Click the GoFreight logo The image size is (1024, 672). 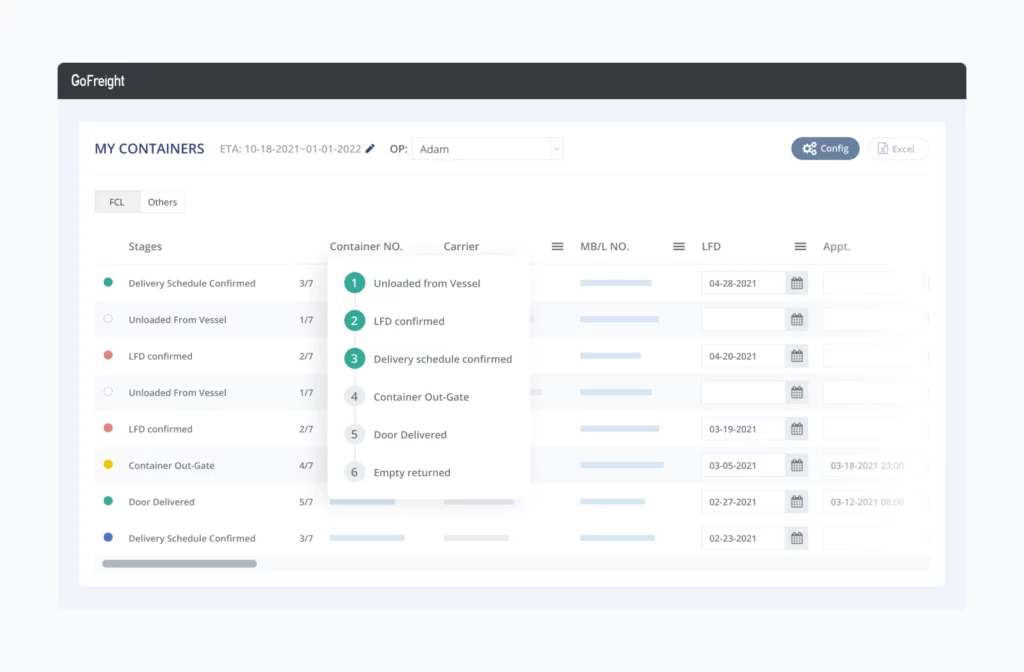[98, 81]
